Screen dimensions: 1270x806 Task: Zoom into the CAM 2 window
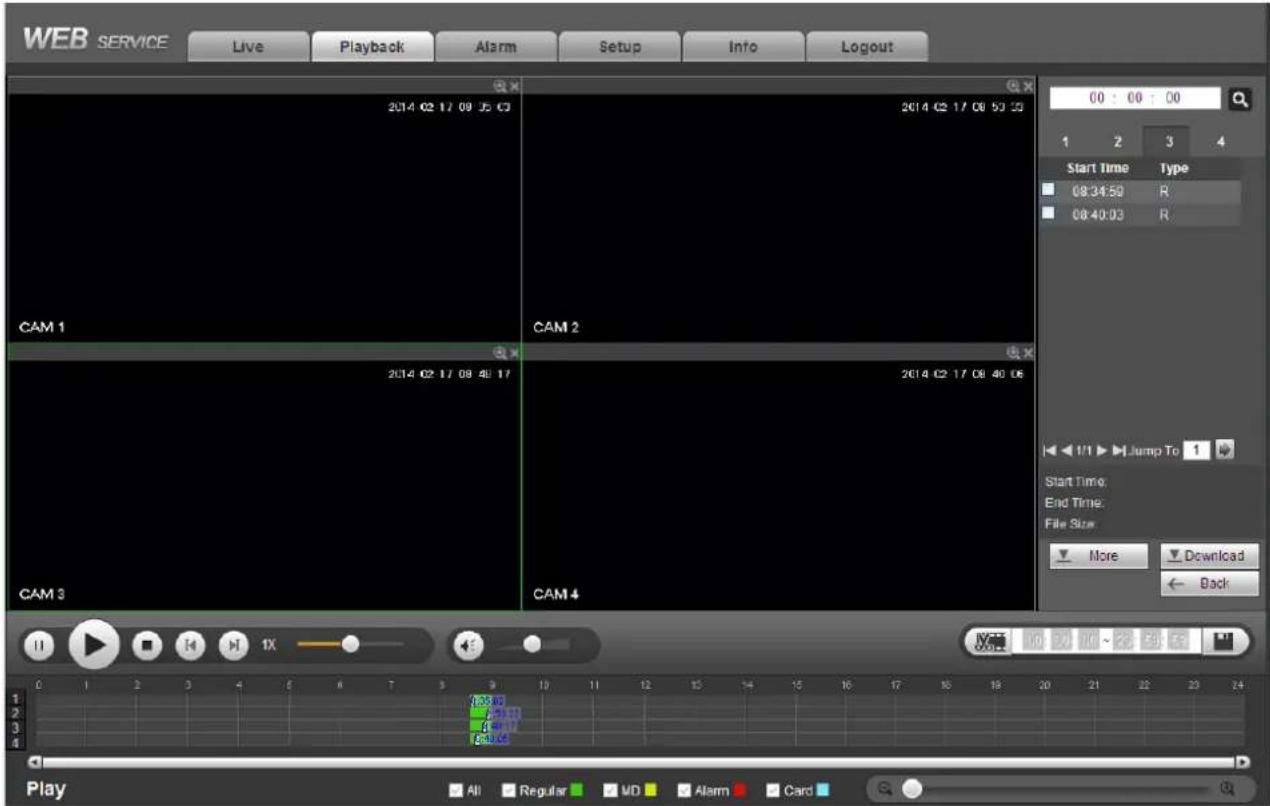click(1013, 87)
